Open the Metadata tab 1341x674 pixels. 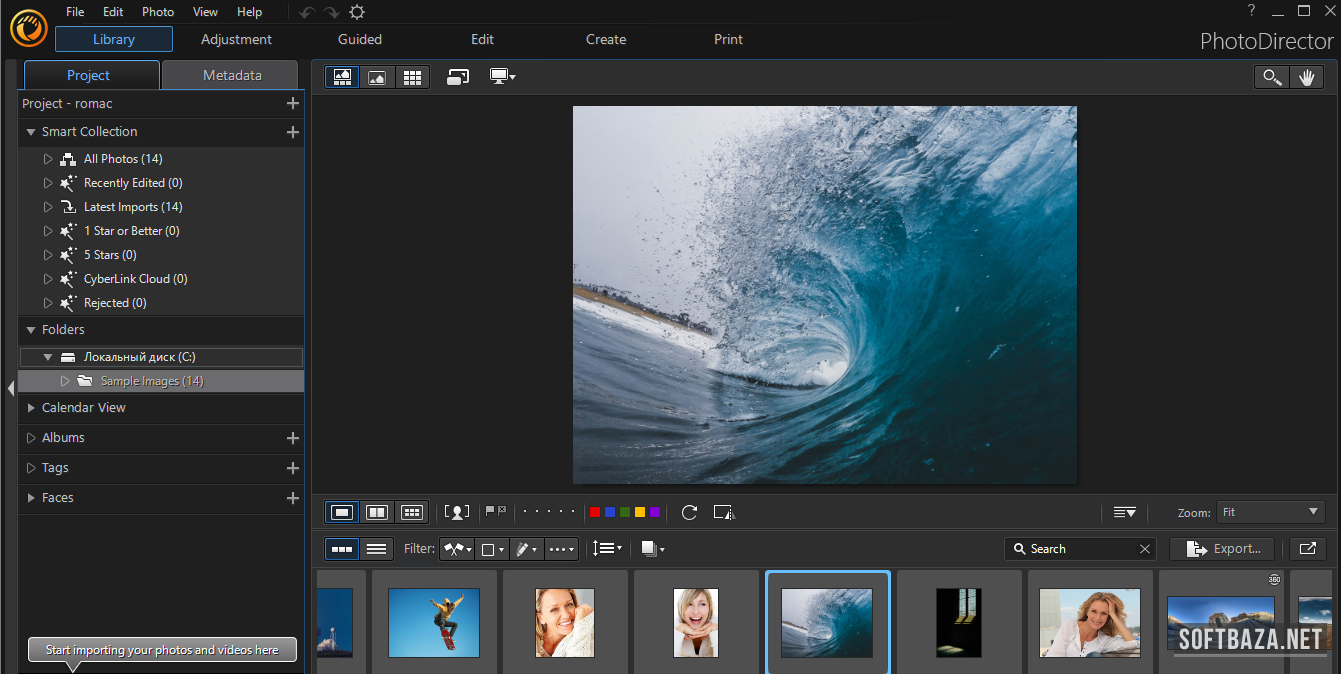231,75
